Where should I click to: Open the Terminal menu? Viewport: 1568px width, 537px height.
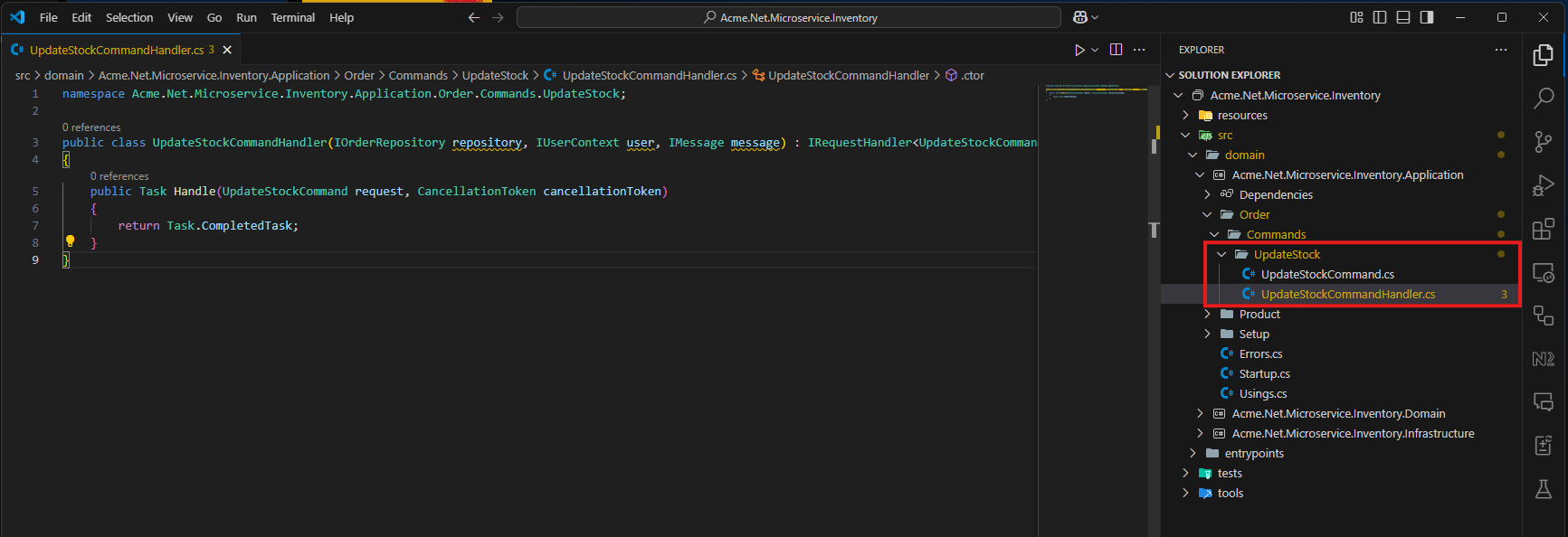(293, 17)
